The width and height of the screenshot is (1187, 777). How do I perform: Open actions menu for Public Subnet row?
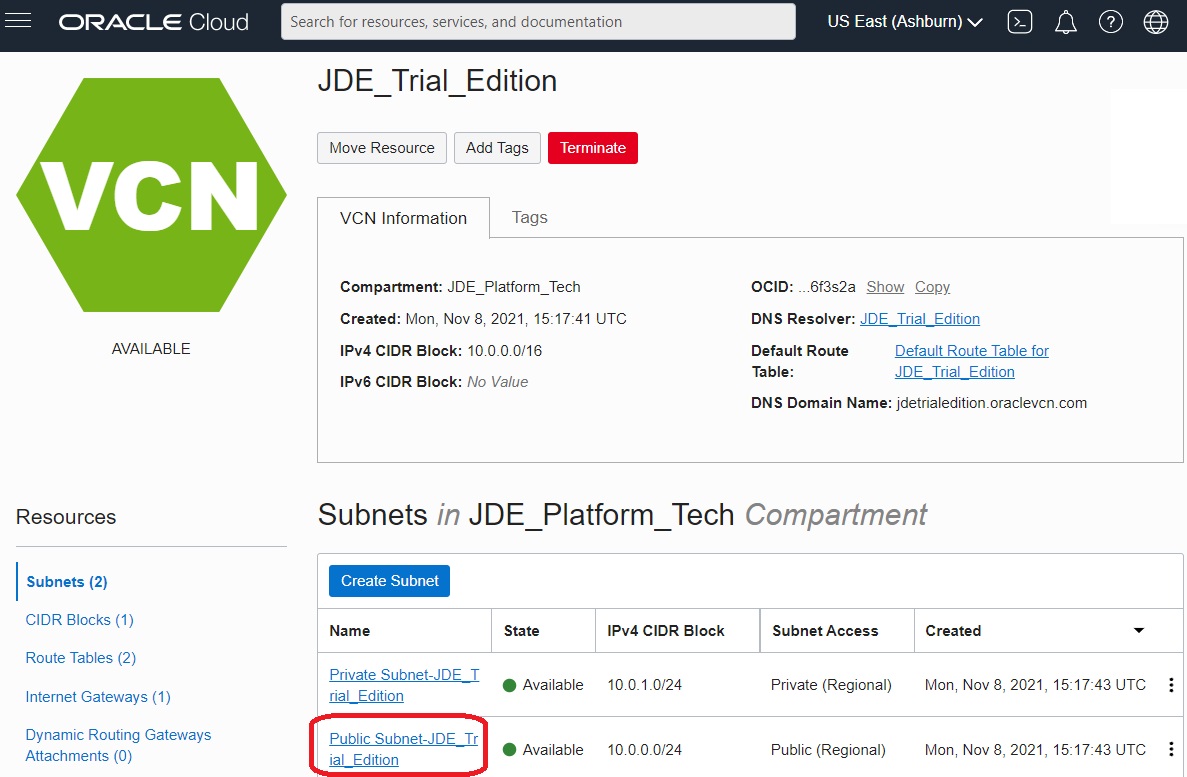[x=1171, y=749]
